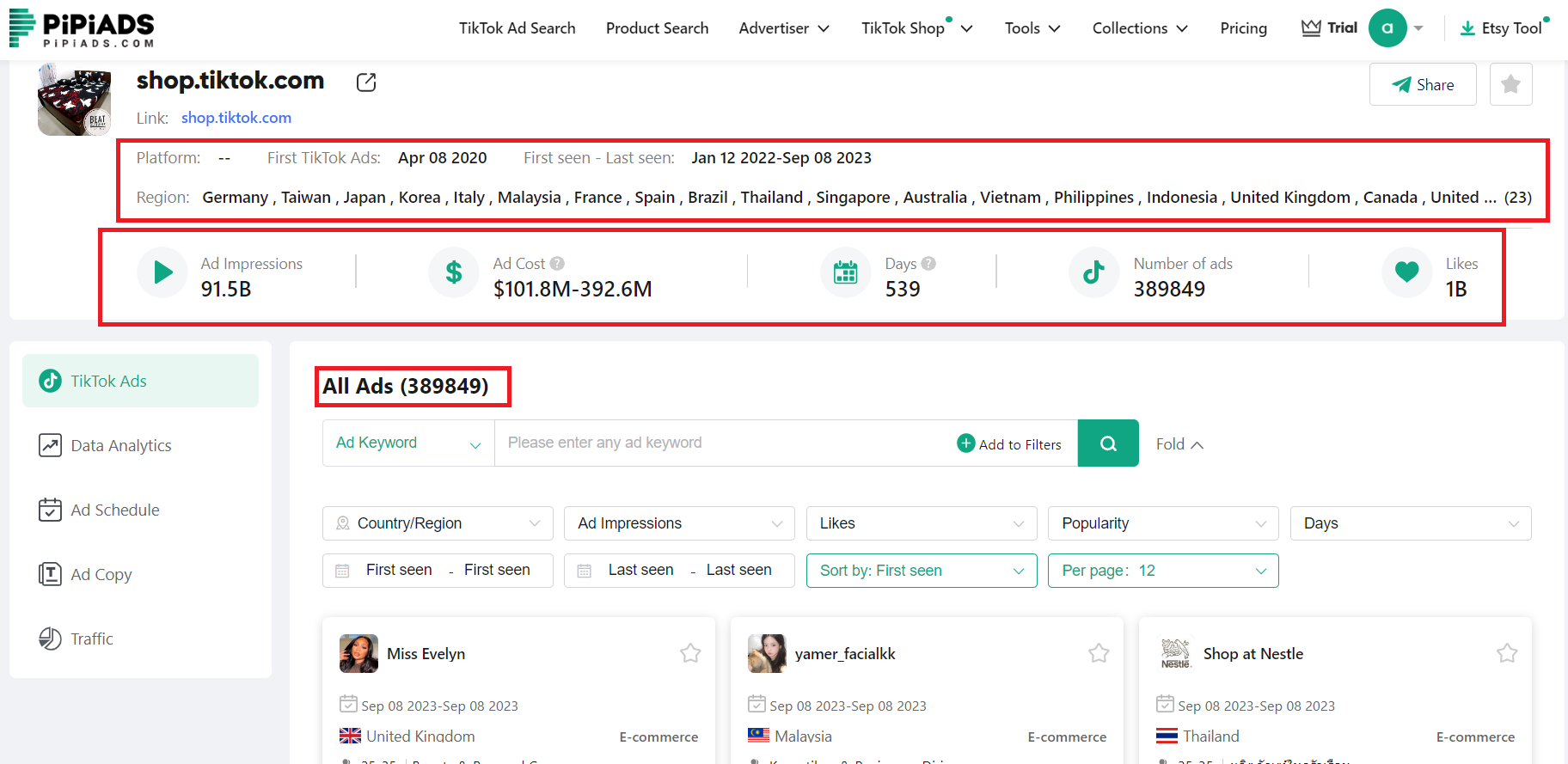The image size is (1568, 764).
Task: Click the Shop at Nestle advertiser name
Action: tap(1253, 654)
